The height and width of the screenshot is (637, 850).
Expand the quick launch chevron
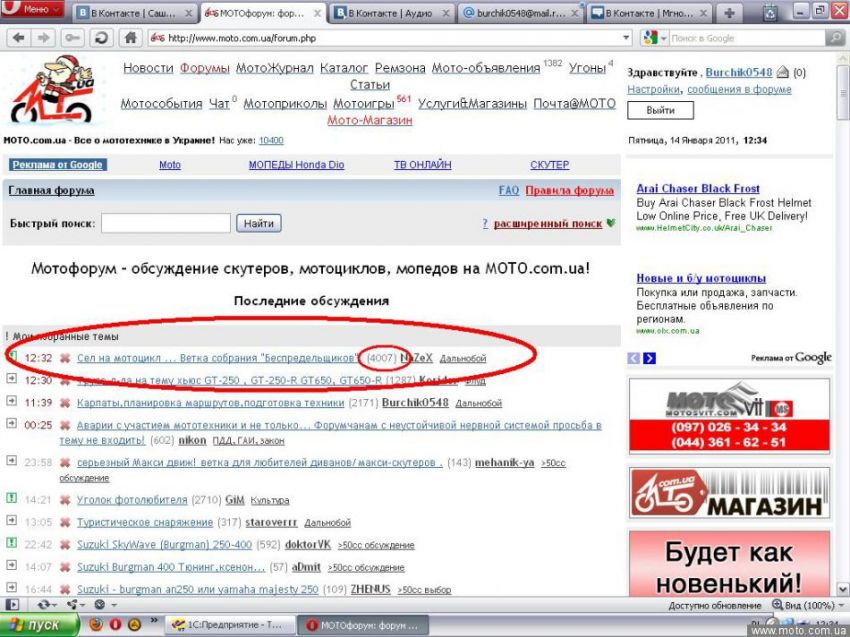[154, 621]
